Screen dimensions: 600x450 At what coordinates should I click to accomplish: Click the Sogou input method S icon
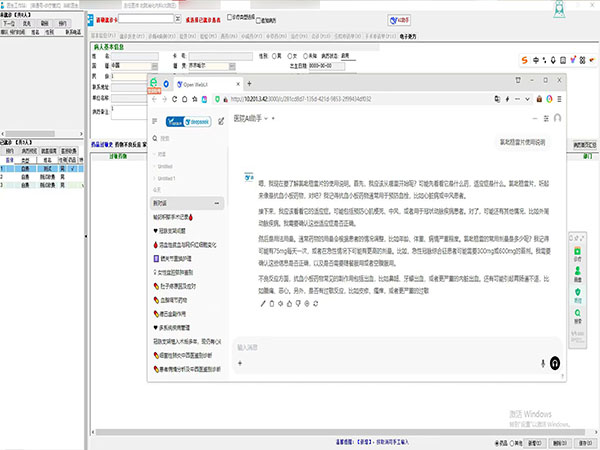tap(525, 60)
